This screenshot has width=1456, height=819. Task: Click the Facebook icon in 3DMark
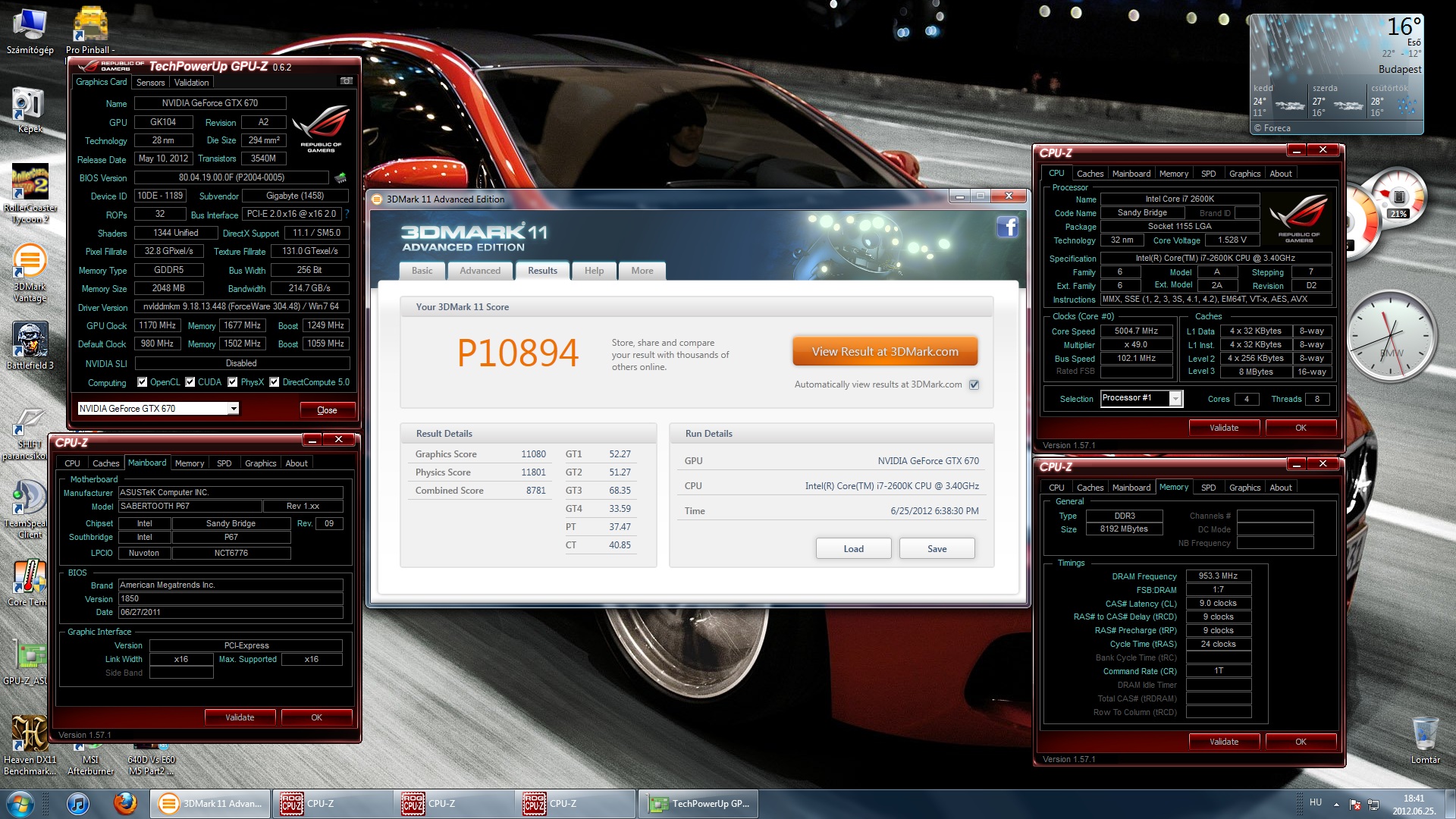pos(1007,227)
